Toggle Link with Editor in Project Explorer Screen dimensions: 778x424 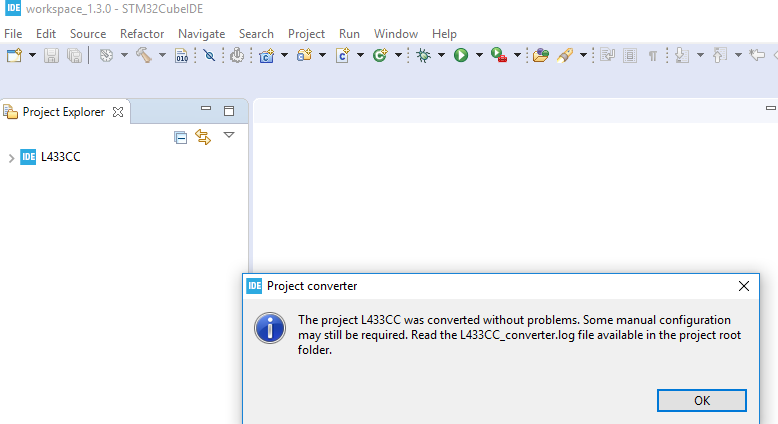203,137
